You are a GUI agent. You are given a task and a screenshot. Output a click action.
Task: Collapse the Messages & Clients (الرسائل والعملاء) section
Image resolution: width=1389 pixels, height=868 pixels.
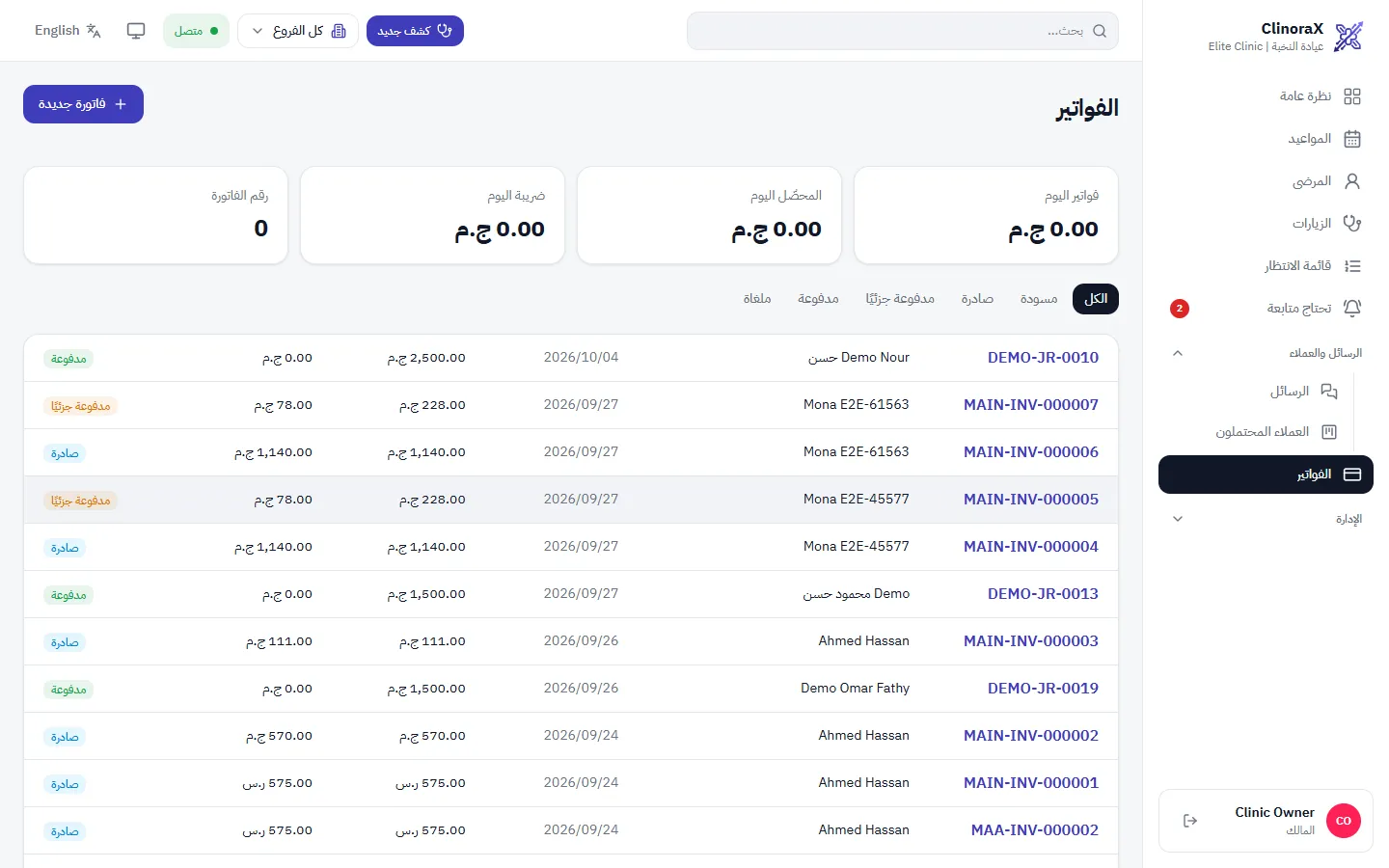click(x=1266, y=353)
